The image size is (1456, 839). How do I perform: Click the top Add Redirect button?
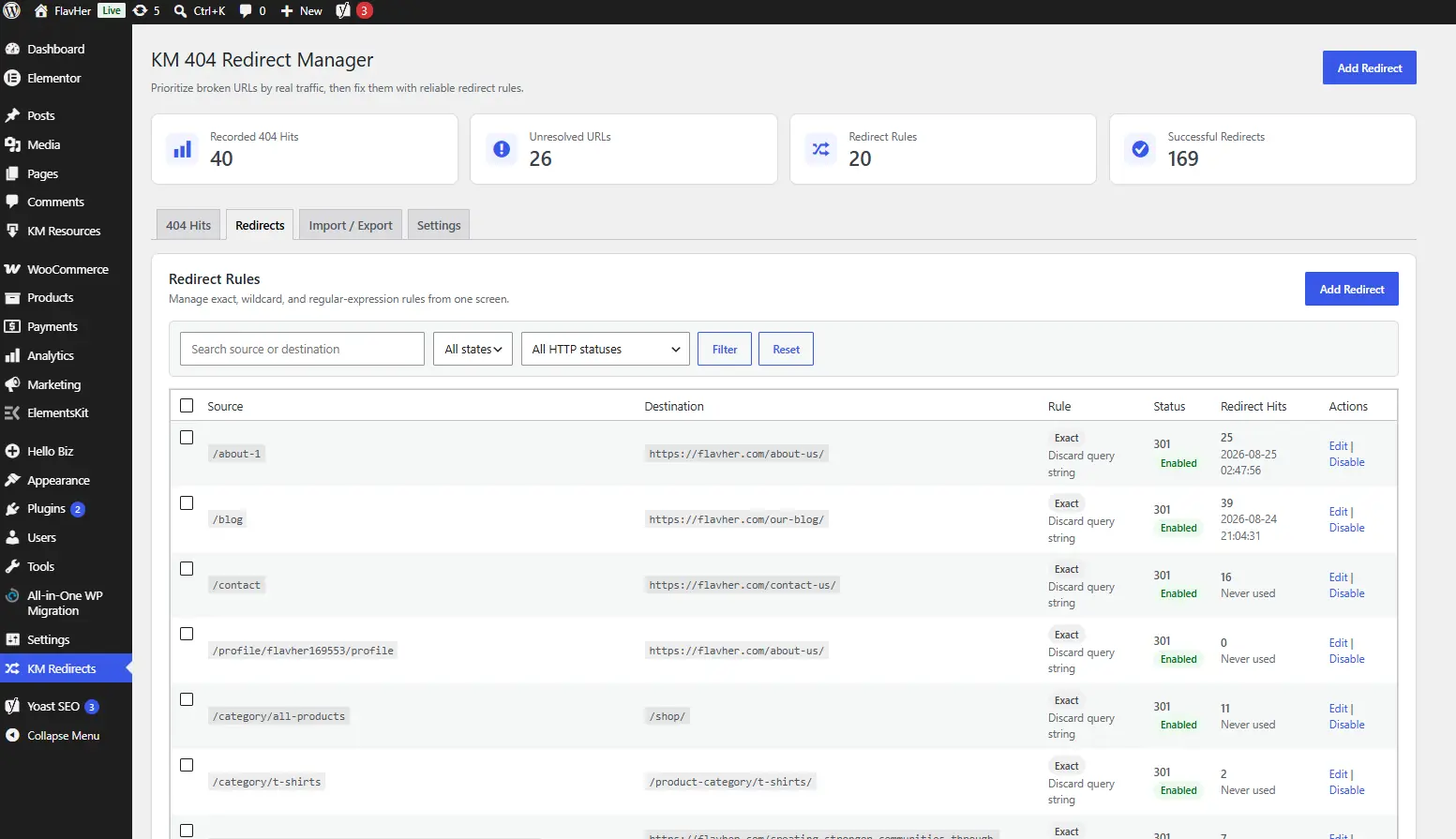point(1370,67)
